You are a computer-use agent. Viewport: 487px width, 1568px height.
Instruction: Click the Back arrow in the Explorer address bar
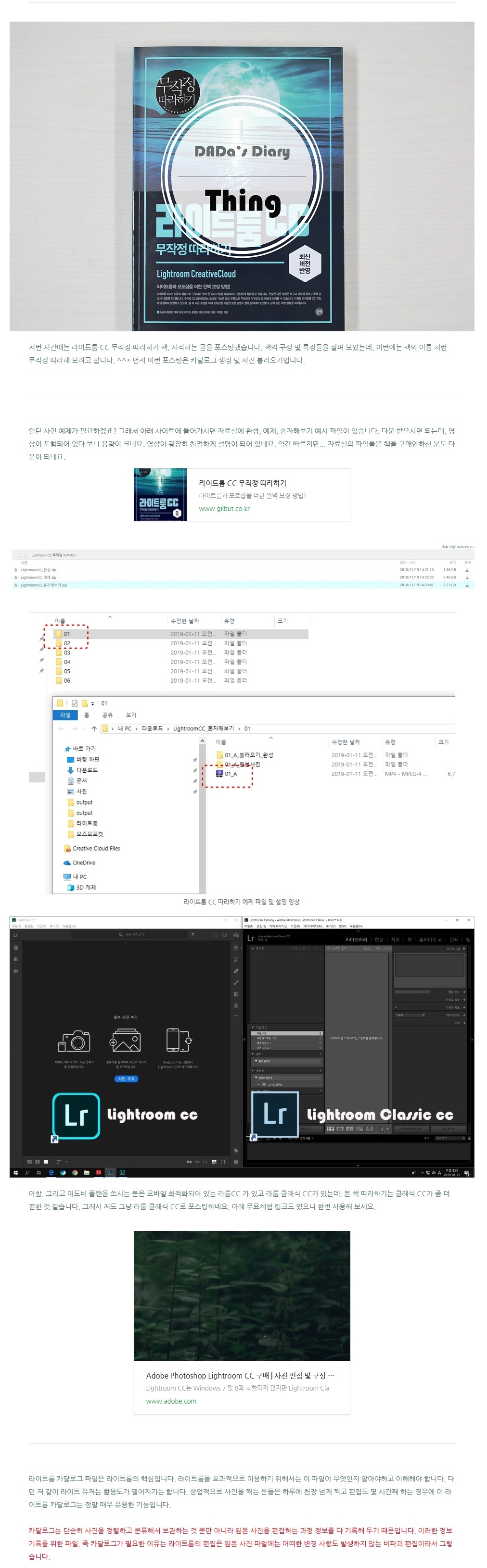(x=62, y=728)
